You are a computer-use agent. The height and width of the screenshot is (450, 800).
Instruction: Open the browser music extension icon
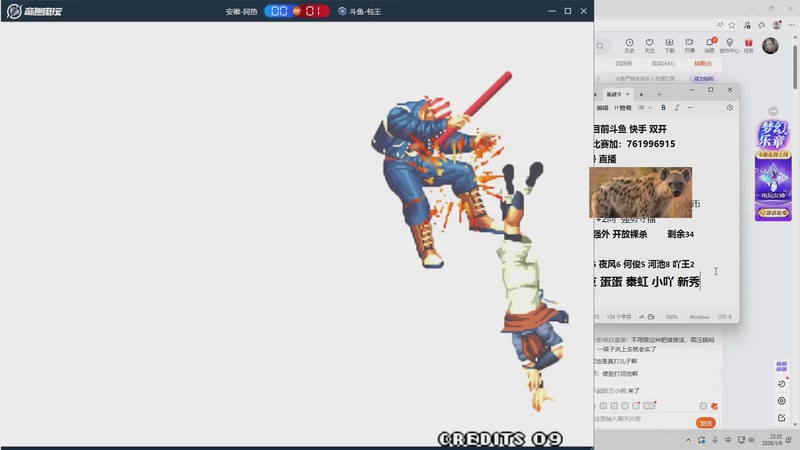coord(747,24)
